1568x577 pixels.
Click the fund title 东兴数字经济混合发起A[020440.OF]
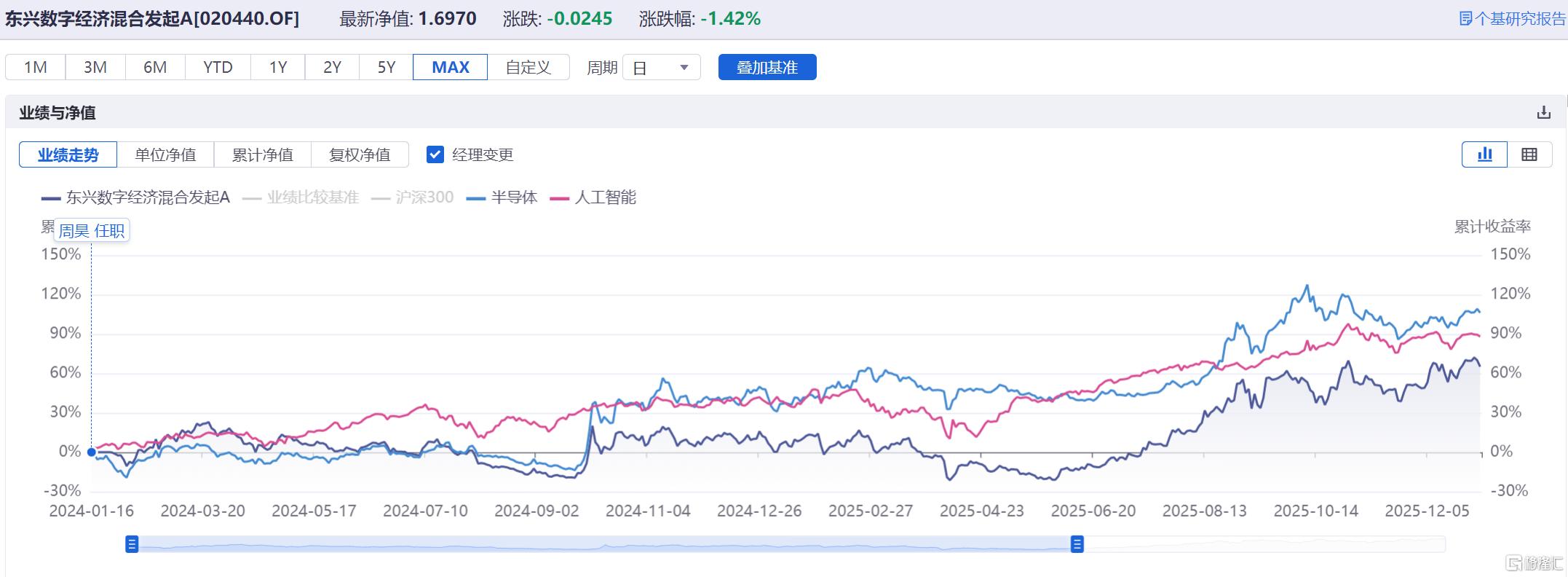(x=152, y=19)
